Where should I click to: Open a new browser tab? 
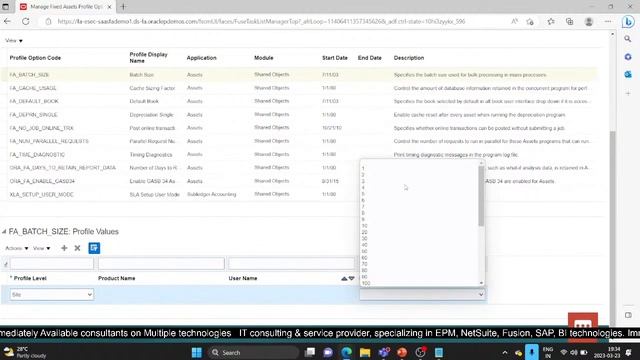point(123,7)
